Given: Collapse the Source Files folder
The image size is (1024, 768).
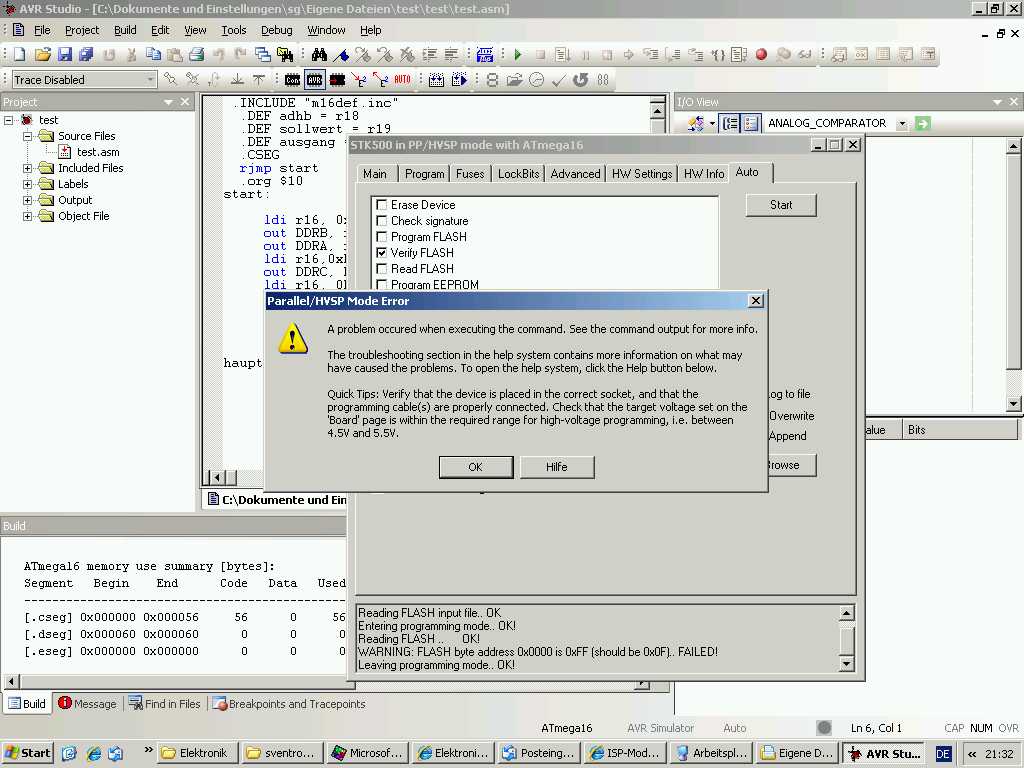Looking at the screenshot, I should [x=27, y=136].
